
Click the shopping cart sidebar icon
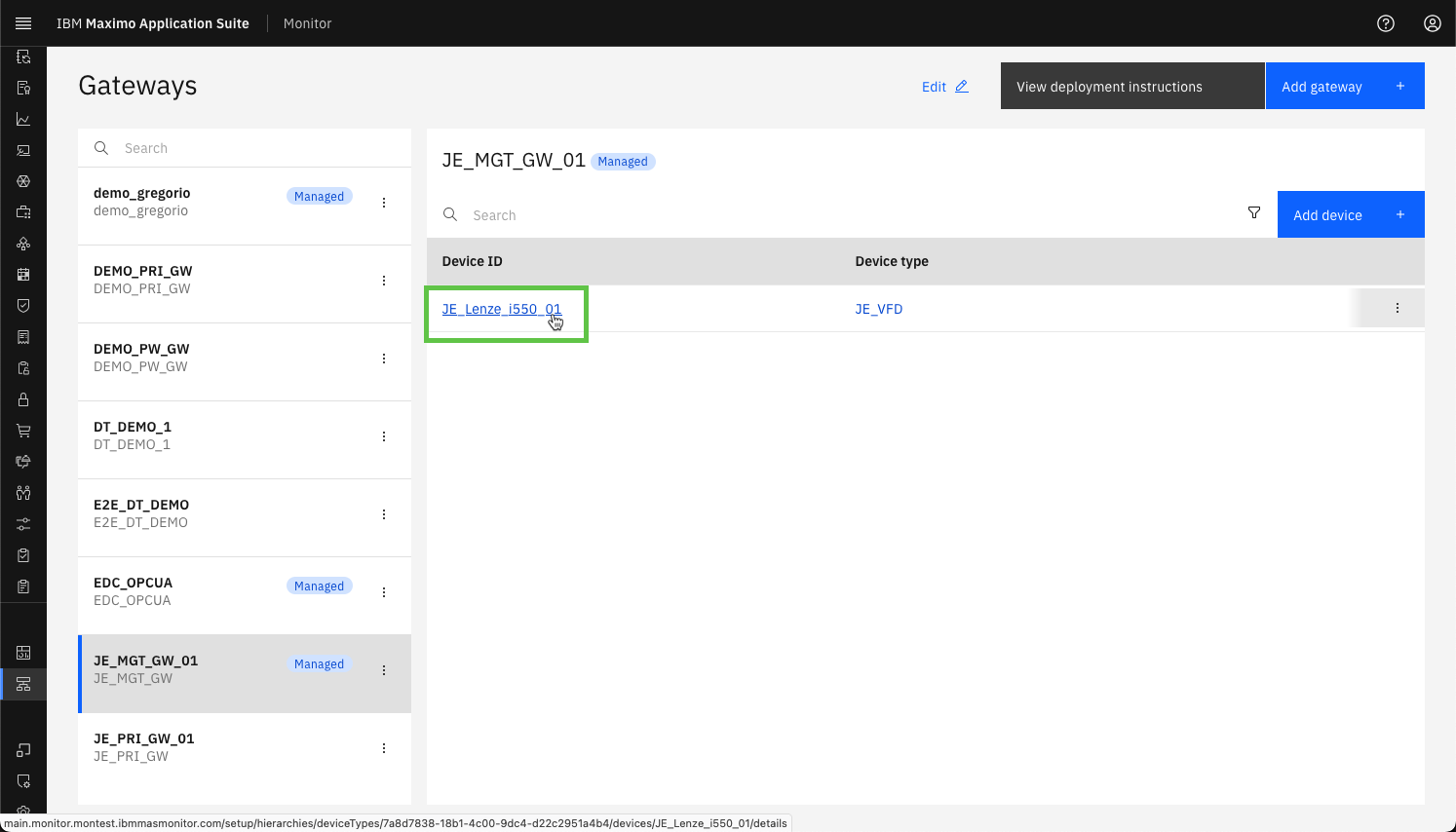[23, 431]
